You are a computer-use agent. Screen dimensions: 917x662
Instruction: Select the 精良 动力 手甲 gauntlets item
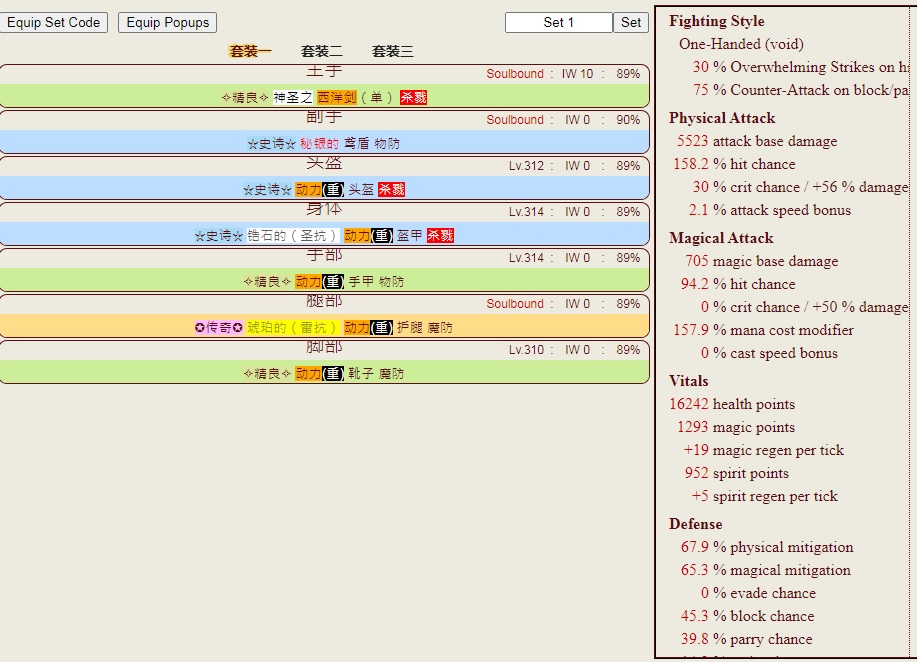324,281
